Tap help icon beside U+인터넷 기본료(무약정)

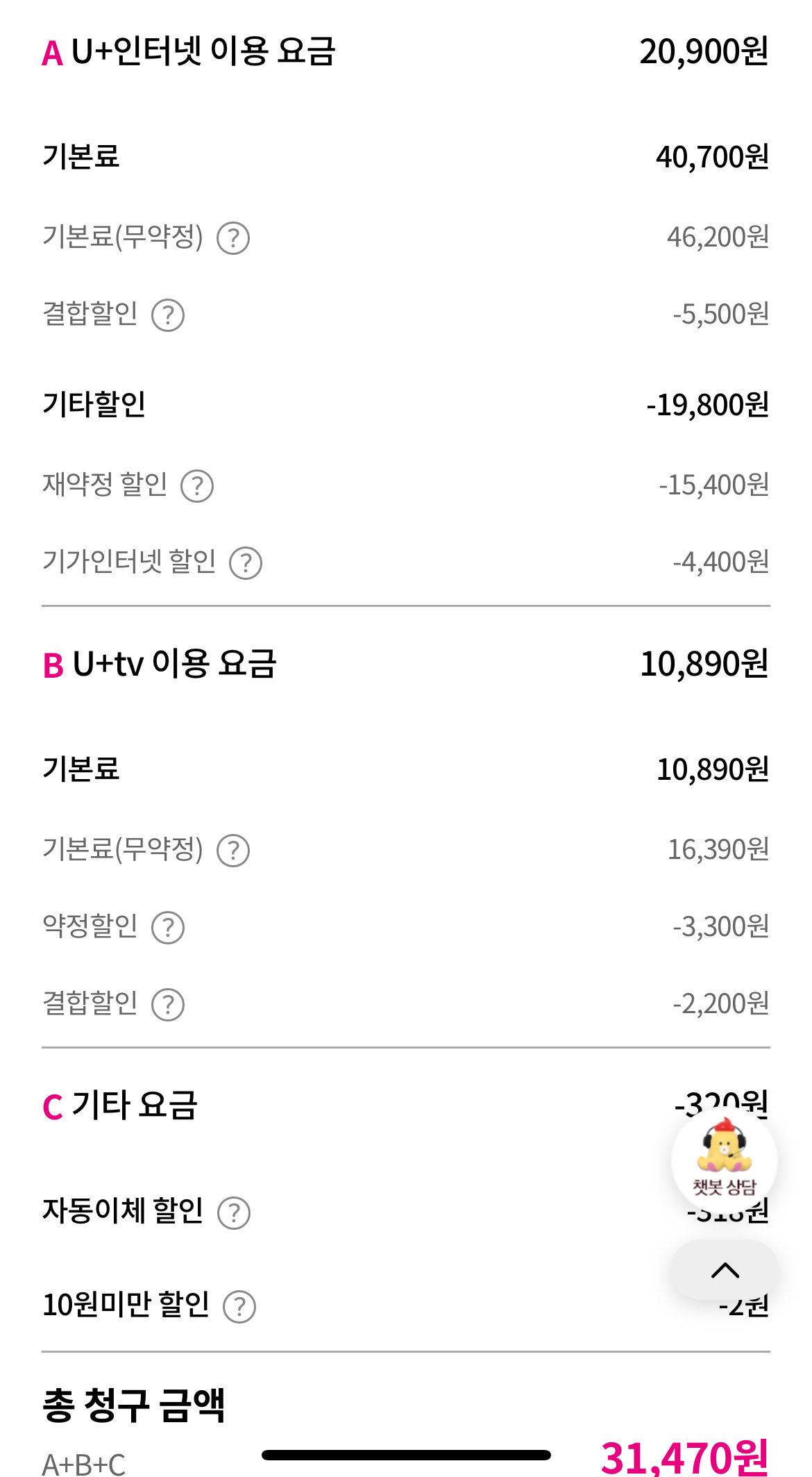click(233, 238)
